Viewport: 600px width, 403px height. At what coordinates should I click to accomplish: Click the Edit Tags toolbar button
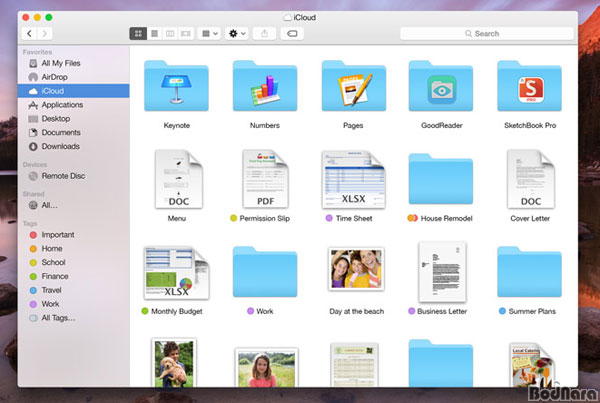coord(292,34)
